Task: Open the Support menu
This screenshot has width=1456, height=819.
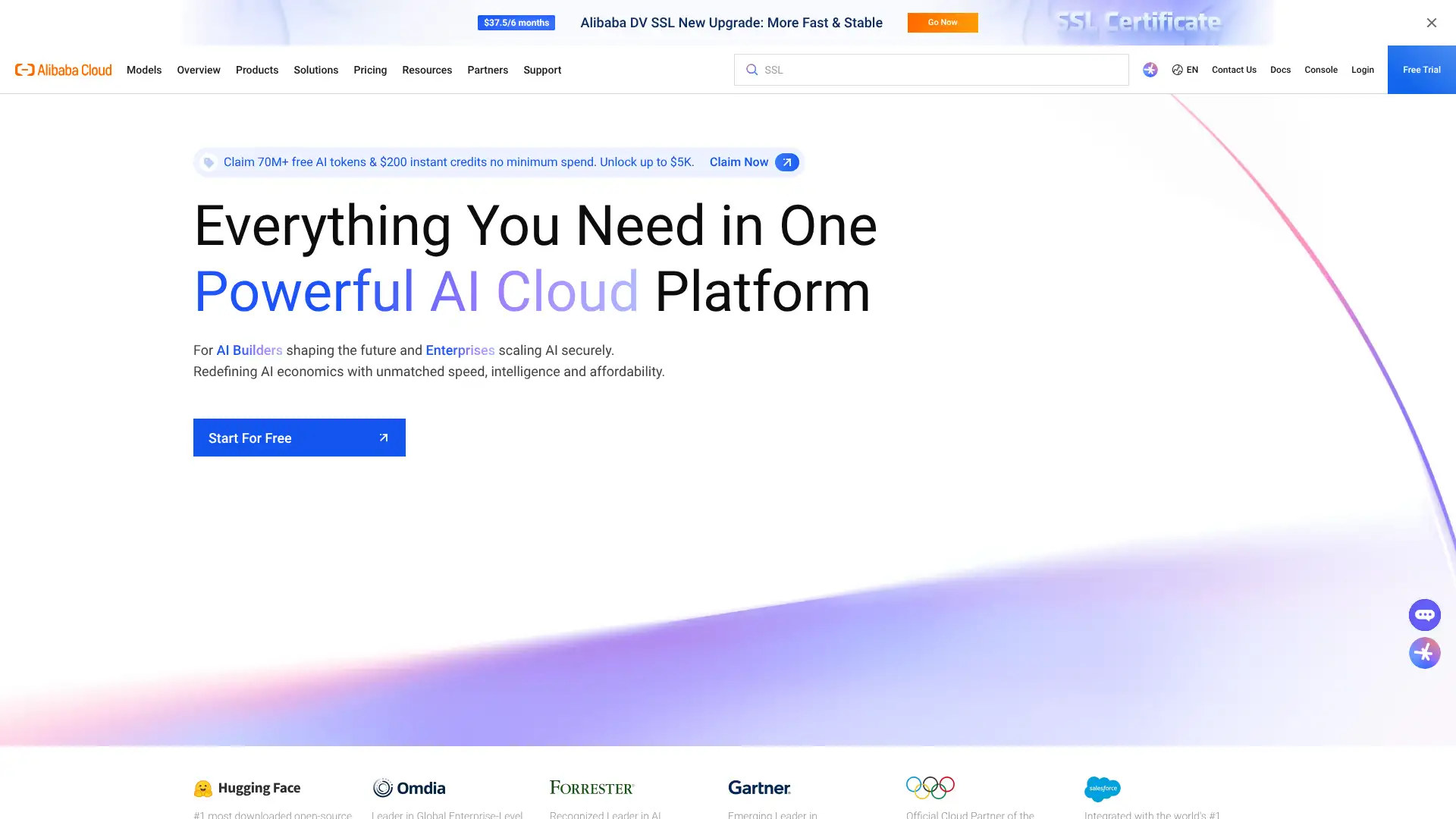Action: pyautogui.click(x=542, y=70)
